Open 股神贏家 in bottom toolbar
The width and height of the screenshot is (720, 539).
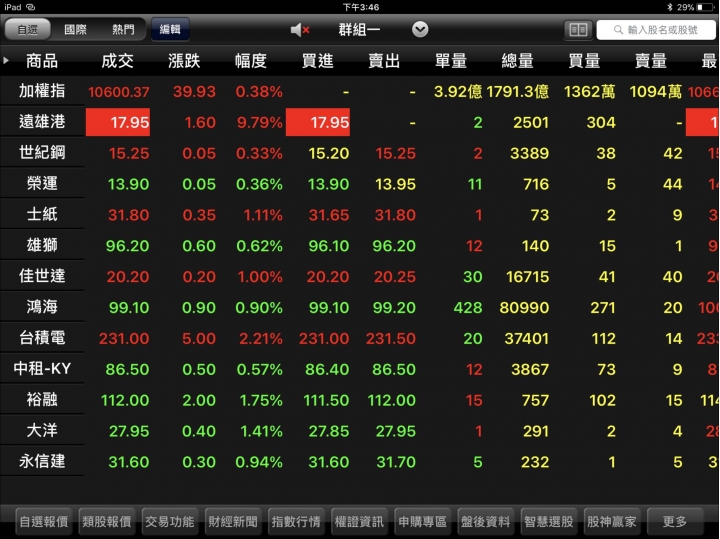tap(612, 522)
